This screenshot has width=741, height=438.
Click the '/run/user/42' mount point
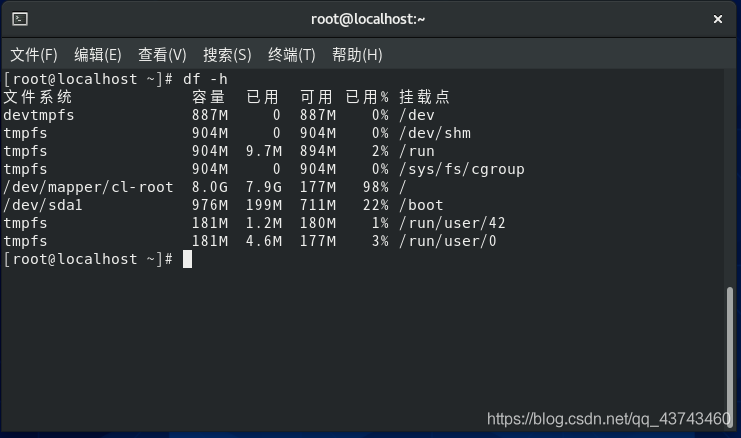[452, 223]
